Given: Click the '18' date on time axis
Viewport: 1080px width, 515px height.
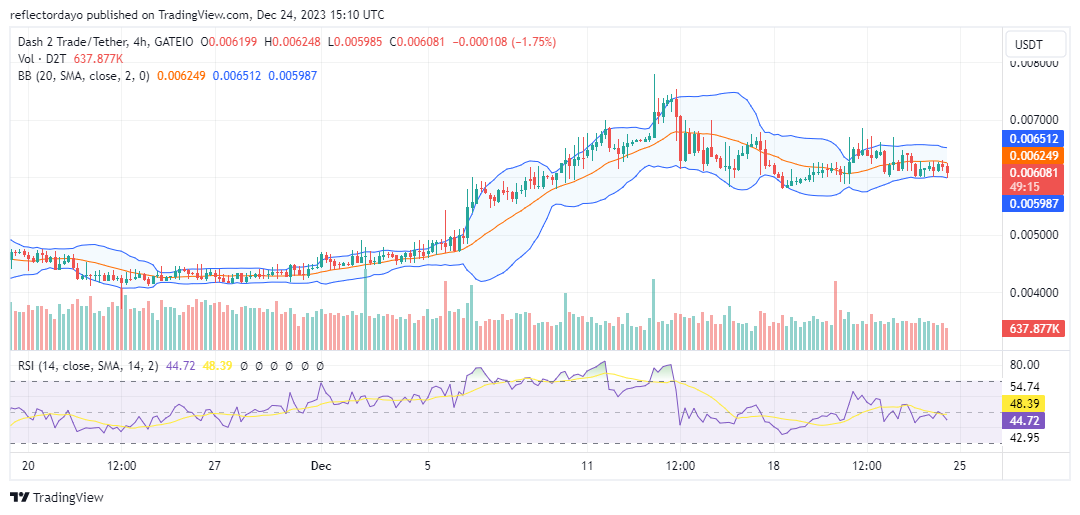Looking at the screenshot, I should (x=773, y=466).
